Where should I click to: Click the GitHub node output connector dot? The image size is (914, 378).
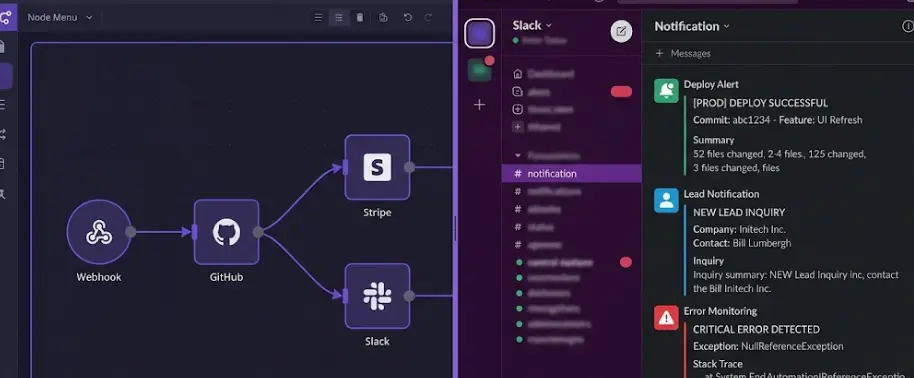coord(258,232)
